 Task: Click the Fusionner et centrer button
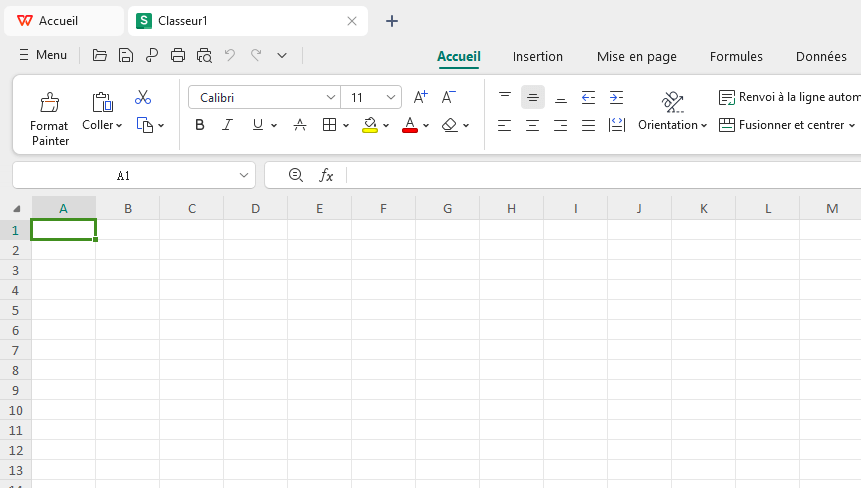pos(781,125)
